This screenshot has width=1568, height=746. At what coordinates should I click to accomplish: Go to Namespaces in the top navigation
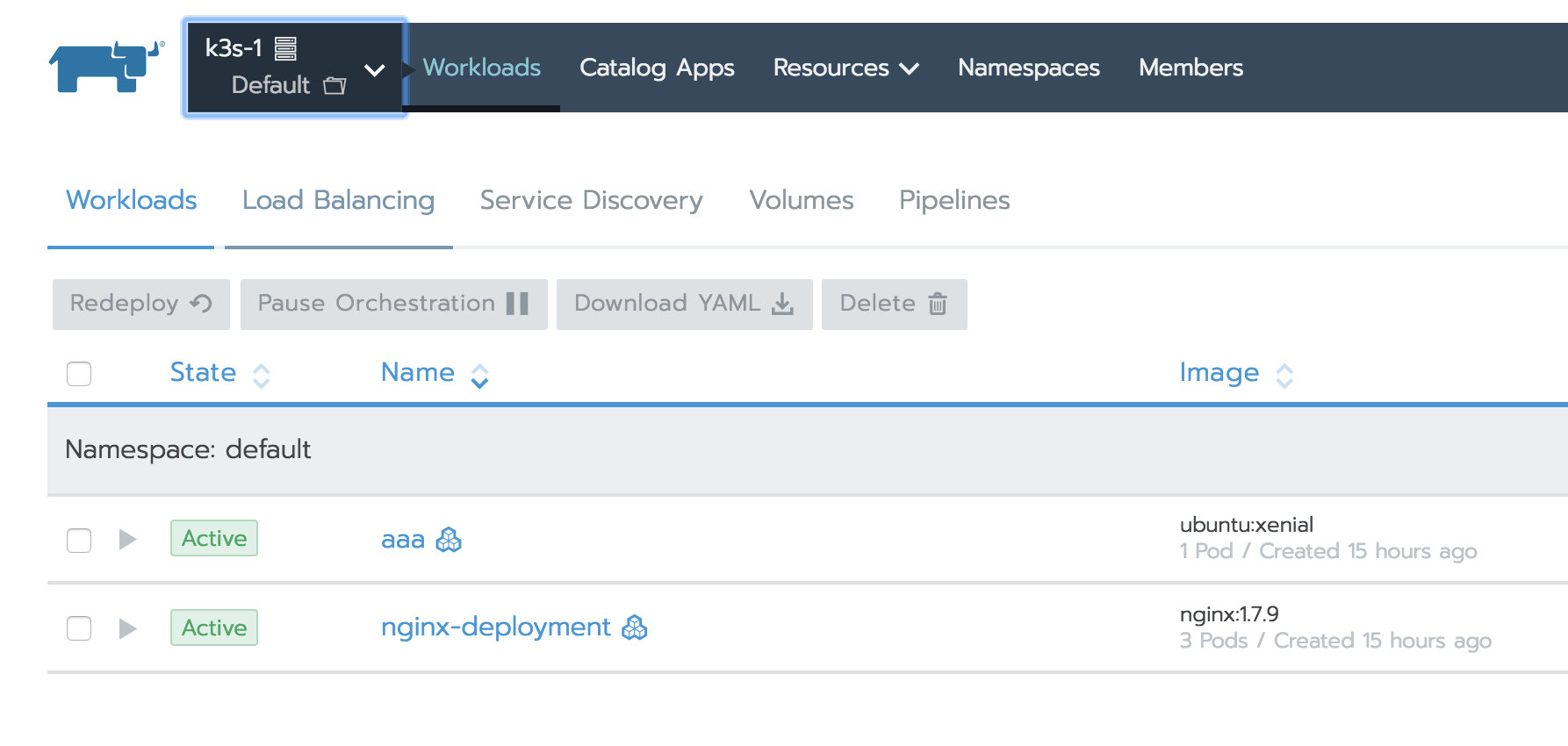point(1028,68)
